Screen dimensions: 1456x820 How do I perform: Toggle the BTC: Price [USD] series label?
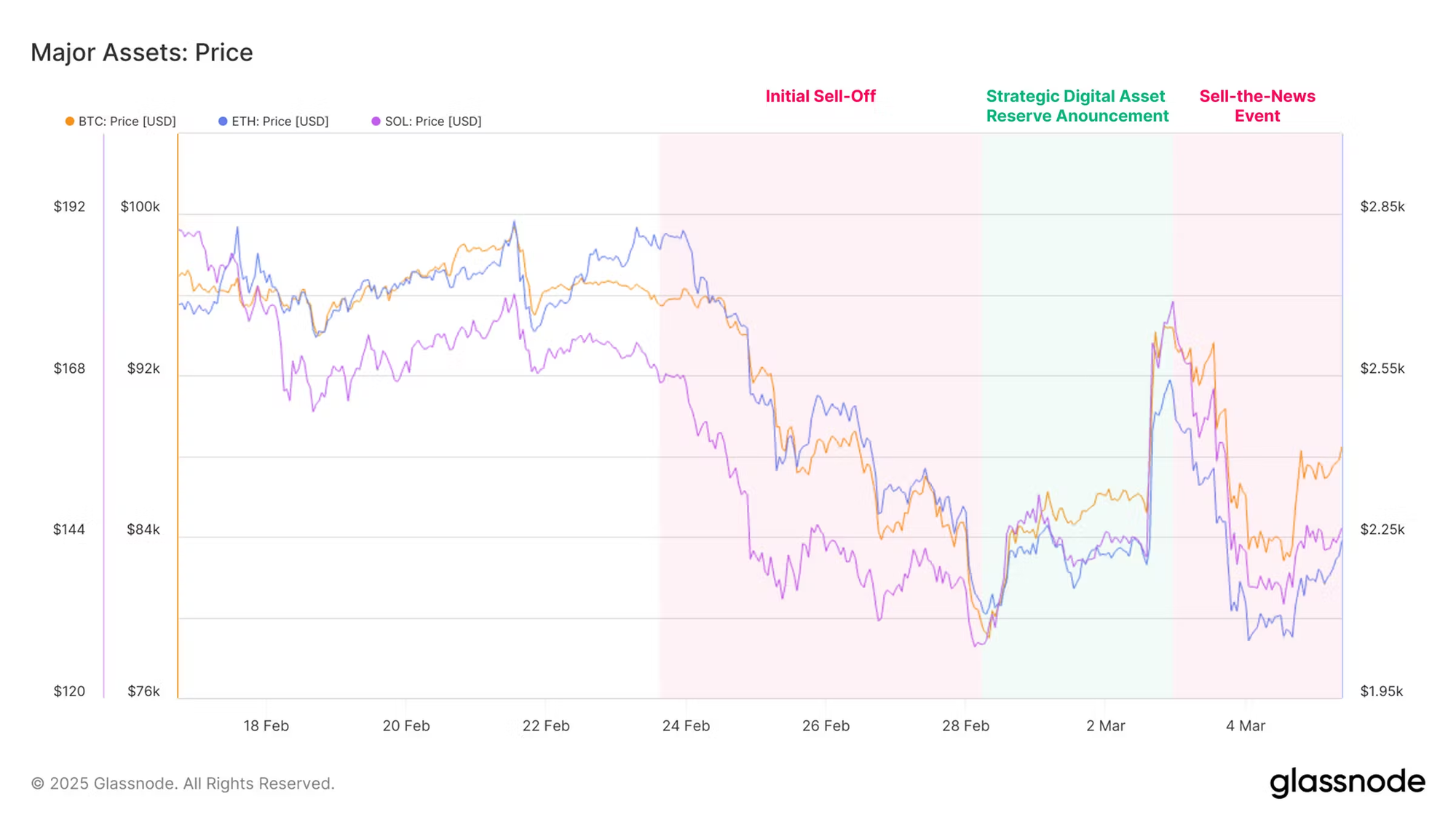tap(127, 122)
